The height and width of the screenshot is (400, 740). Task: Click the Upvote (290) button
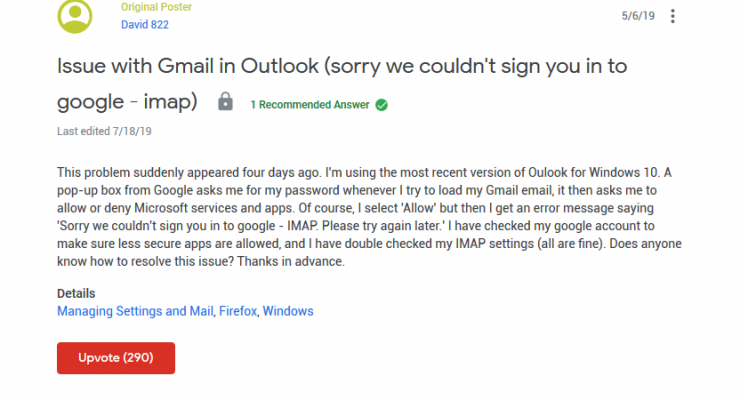pyautogui.click(x=116, y=358)
